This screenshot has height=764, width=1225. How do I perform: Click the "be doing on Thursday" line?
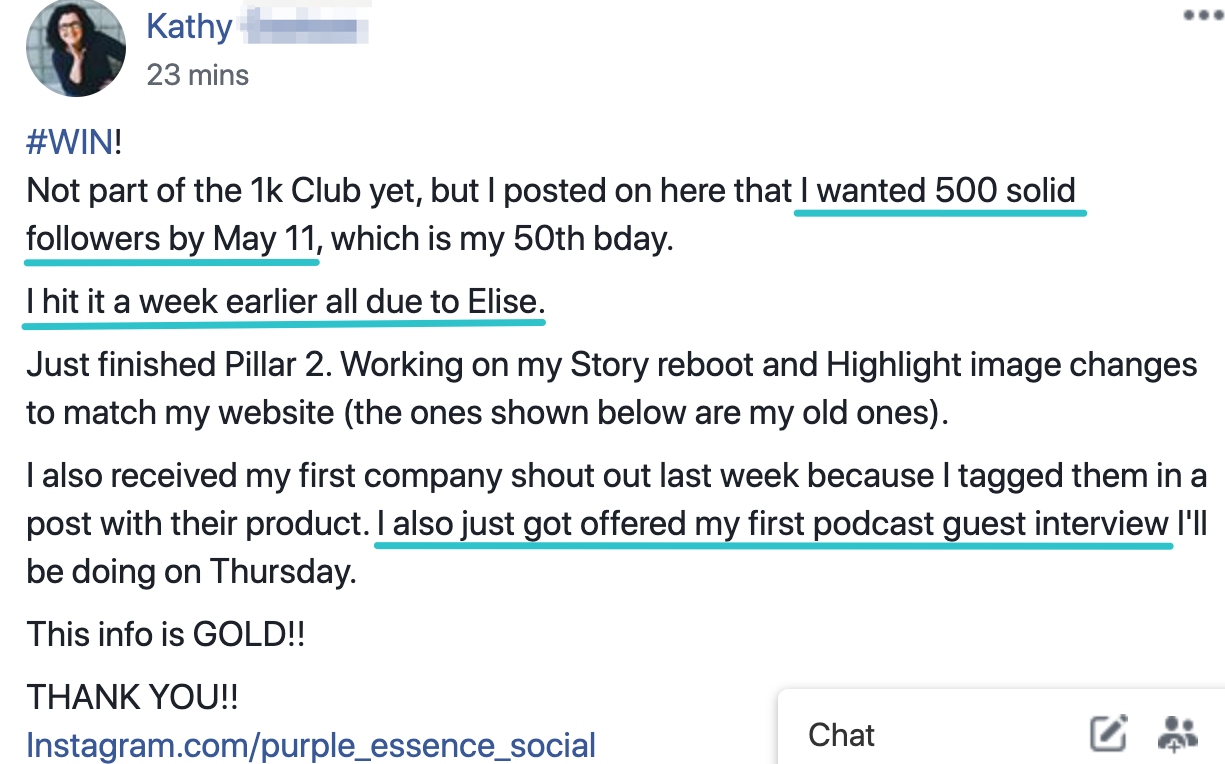pyautogui.click(x=191, y=573)
